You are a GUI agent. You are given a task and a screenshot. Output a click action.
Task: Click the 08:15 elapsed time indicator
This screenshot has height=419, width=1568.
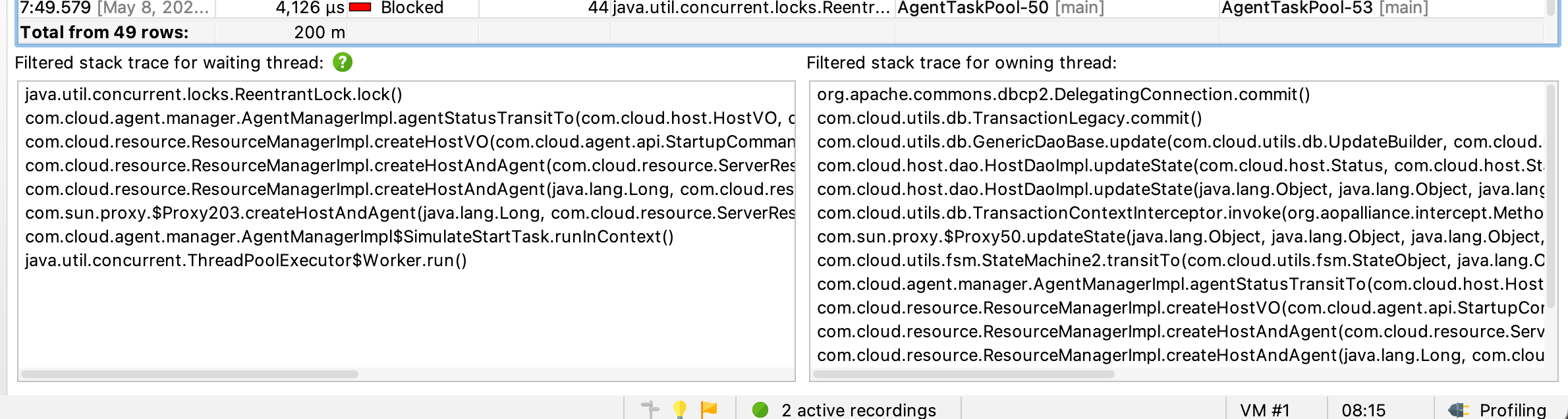click(x=1363, y=410)
